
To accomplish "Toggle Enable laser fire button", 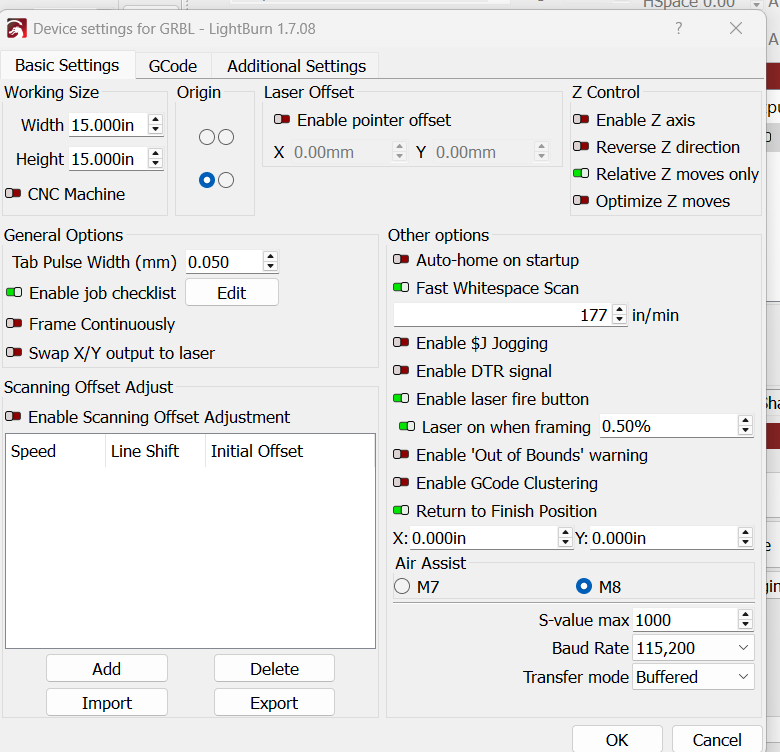I will (x=401, y=398).
